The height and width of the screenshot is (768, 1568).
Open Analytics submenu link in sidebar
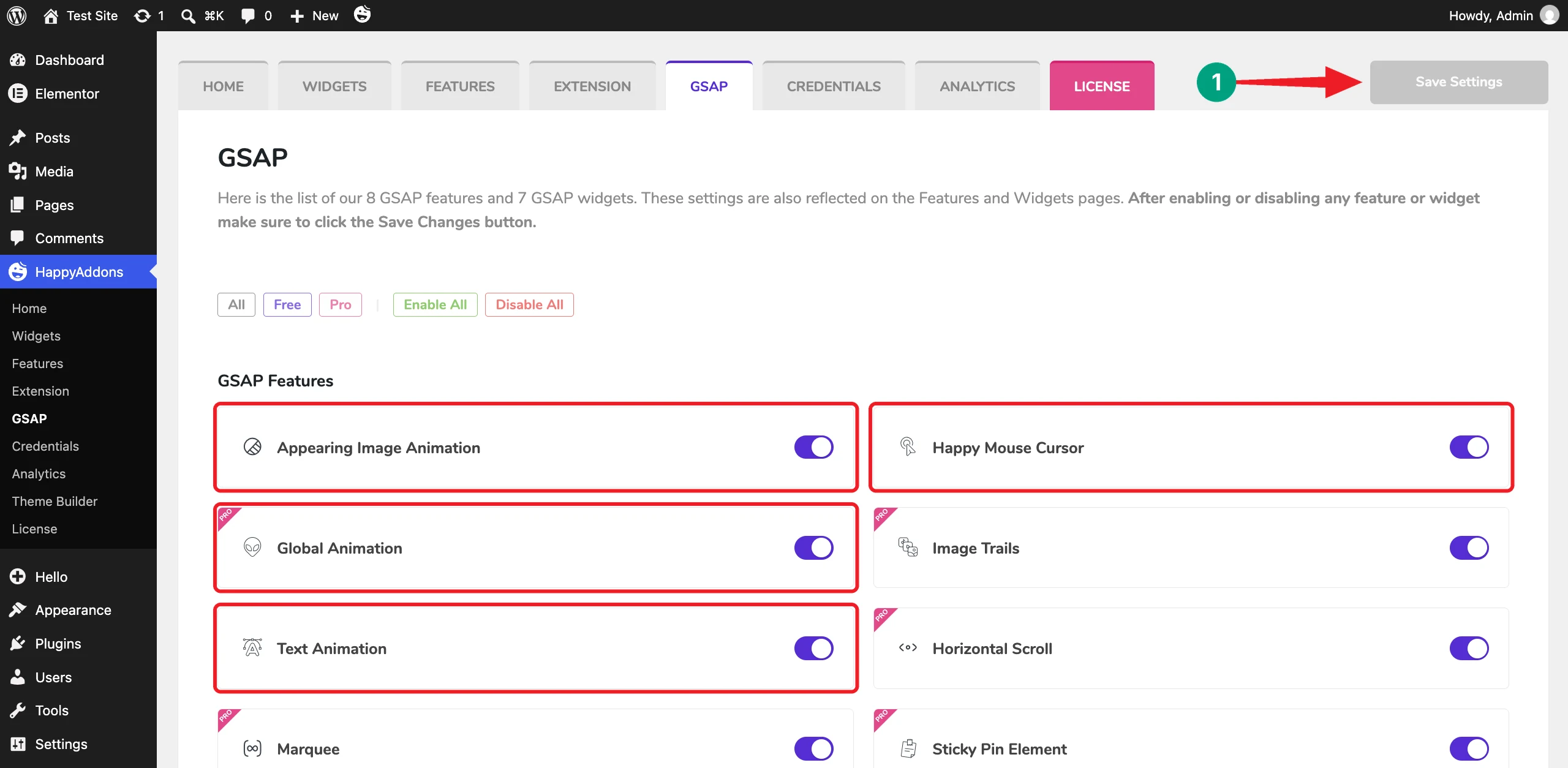39,473
